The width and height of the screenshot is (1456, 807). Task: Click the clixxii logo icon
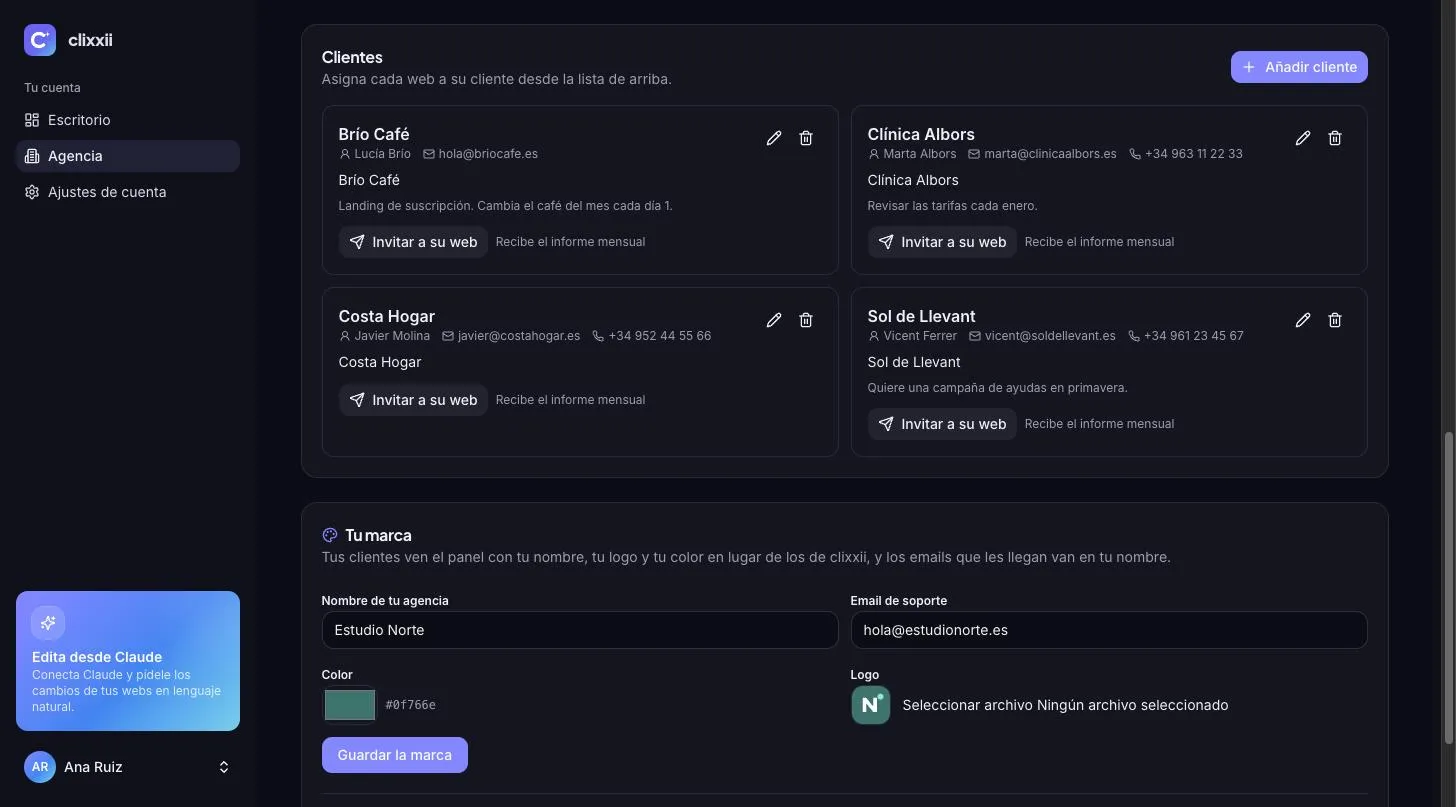click(40, 40)
